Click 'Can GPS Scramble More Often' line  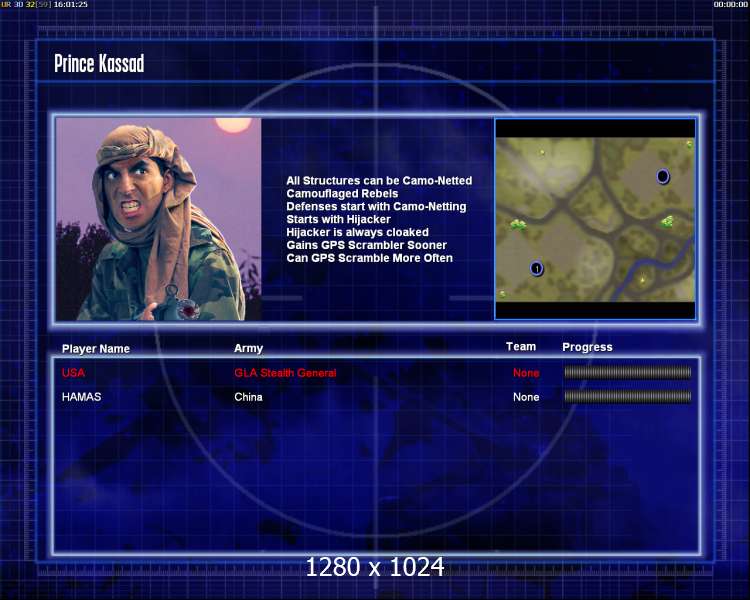click(x=369, y=258)
